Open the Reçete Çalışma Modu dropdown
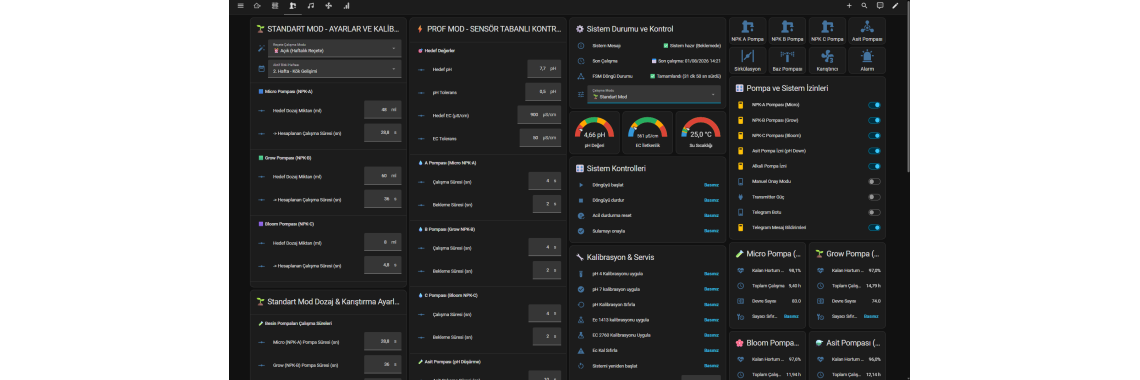This screenshot has width=1140, height=380. click(334, 48)
